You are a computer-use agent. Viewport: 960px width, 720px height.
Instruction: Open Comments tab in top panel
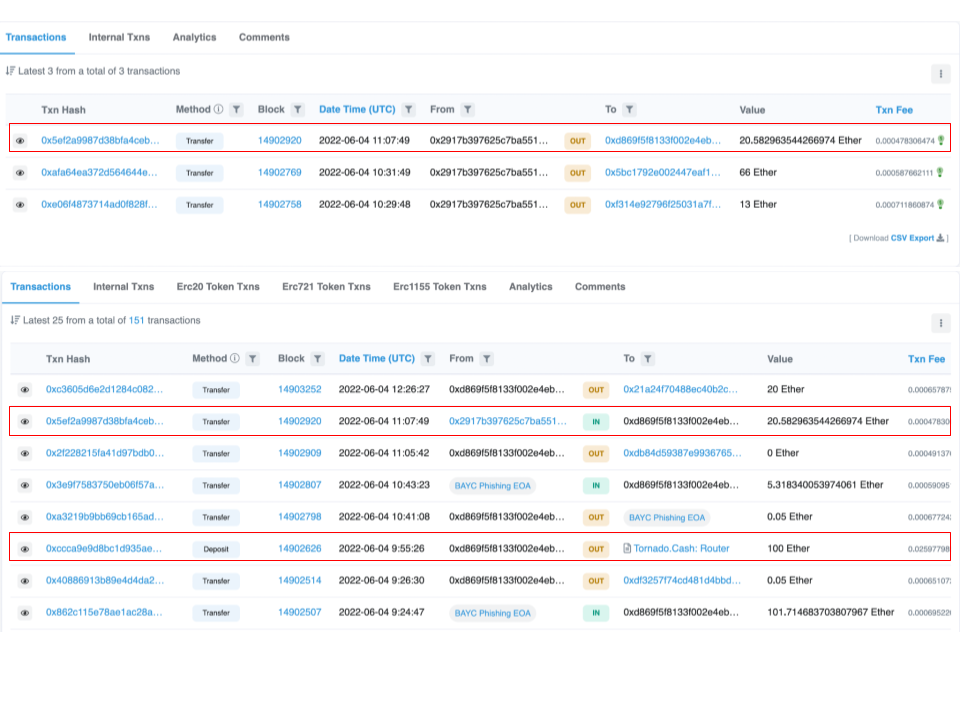tap(264, 37)
